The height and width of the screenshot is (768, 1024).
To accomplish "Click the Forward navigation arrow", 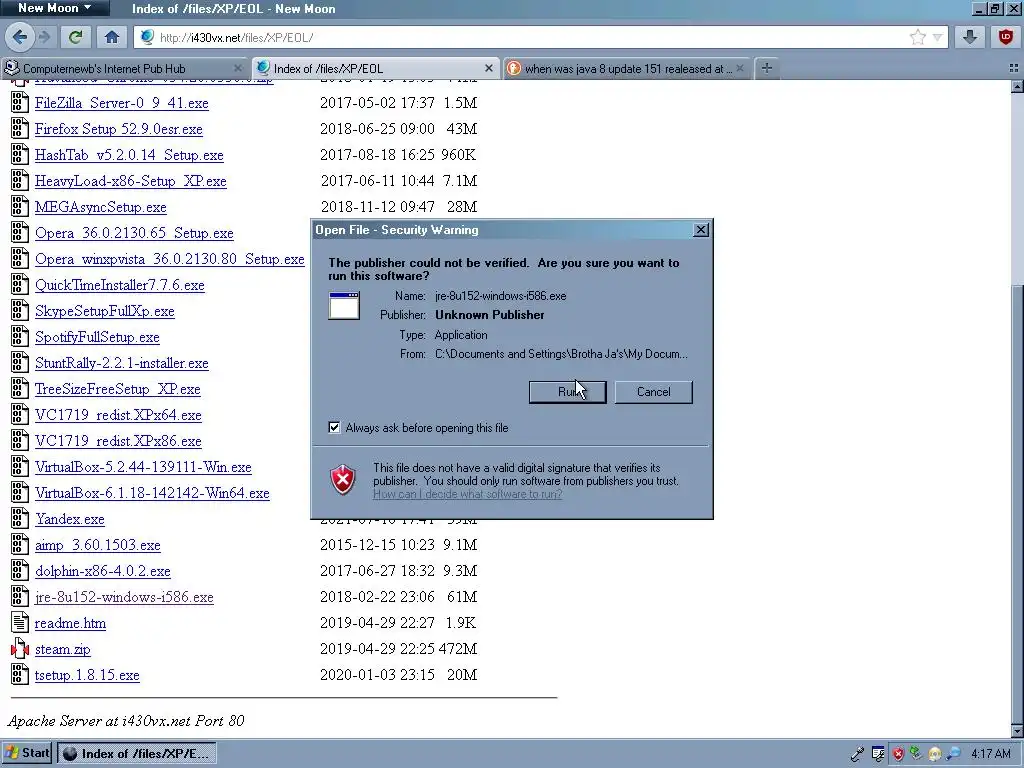I will coord(44,37).
